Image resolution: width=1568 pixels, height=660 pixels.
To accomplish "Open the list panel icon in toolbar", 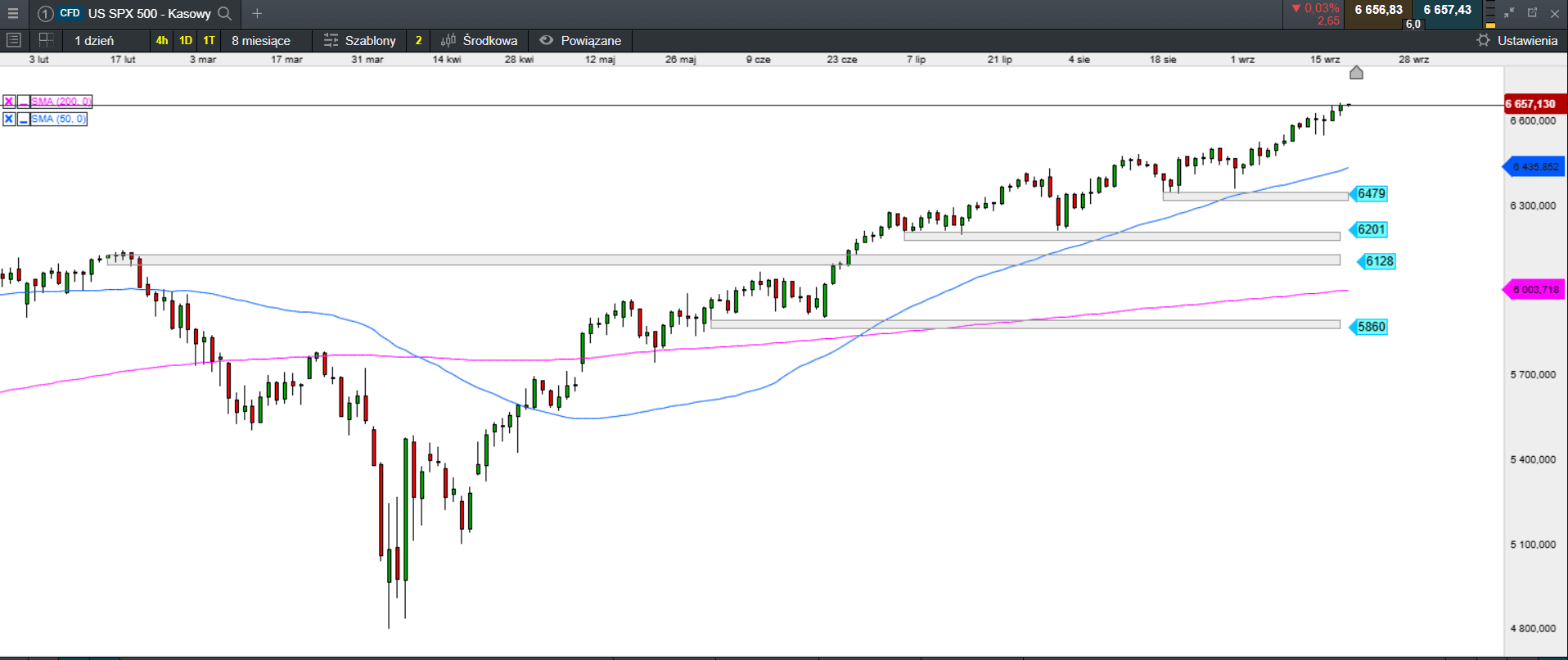I will (14, 40).
